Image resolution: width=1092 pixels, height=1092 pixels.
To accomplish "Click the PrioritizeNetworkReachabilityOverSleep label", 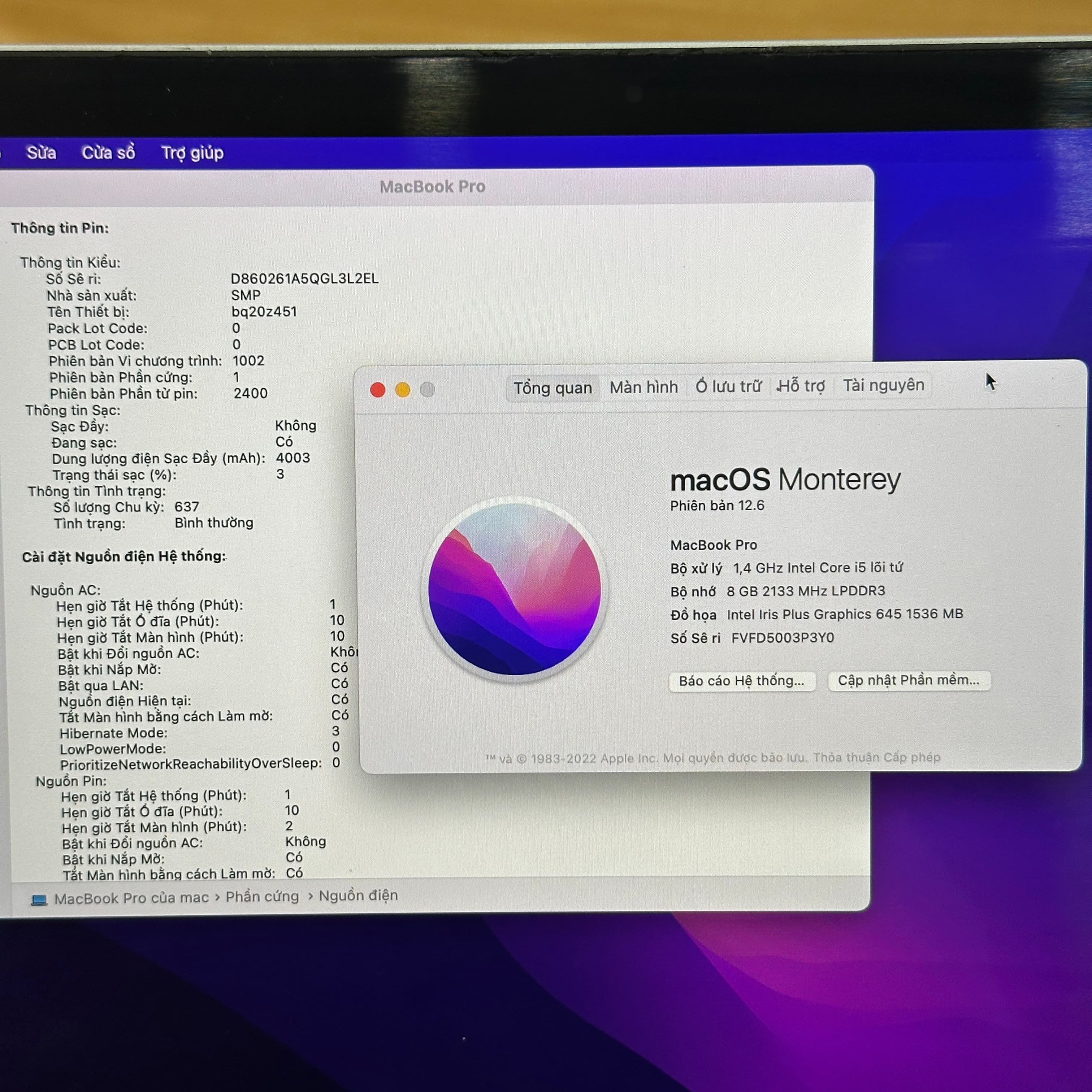I will (x=191, y=764).
